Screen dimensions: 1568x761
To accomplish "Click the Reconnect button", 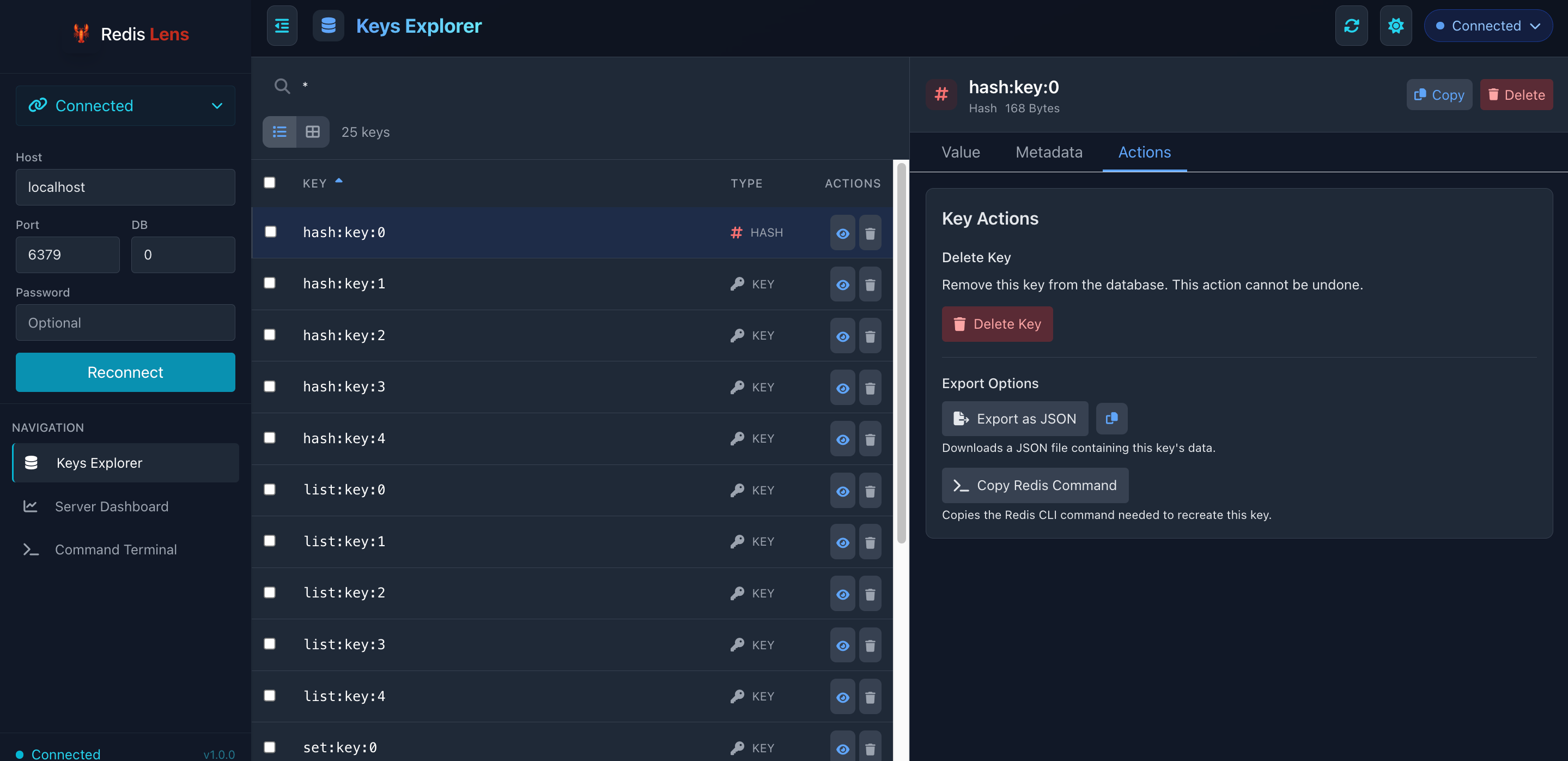I will 125,372.
